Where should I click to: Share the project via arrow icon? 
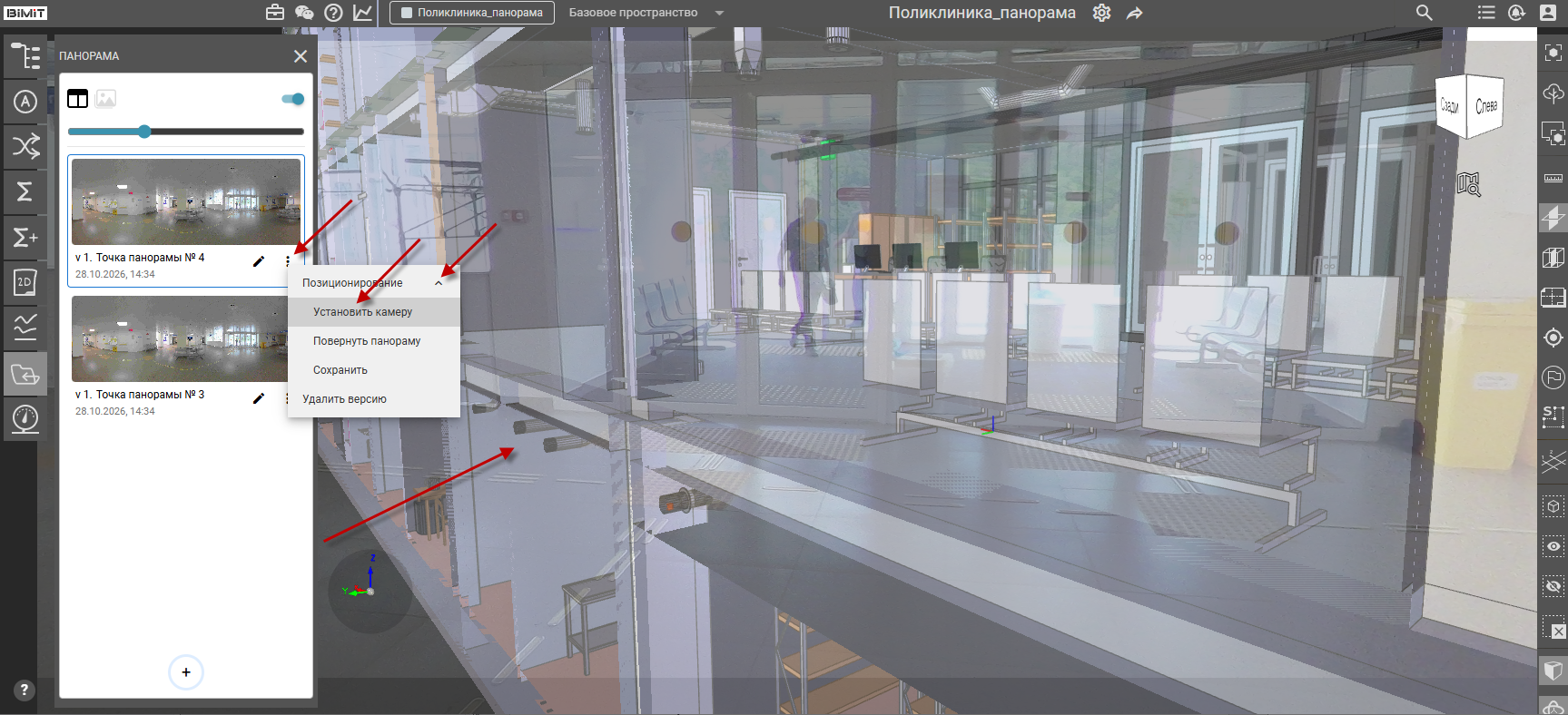pyautogui.click(x=1135, y=13)
